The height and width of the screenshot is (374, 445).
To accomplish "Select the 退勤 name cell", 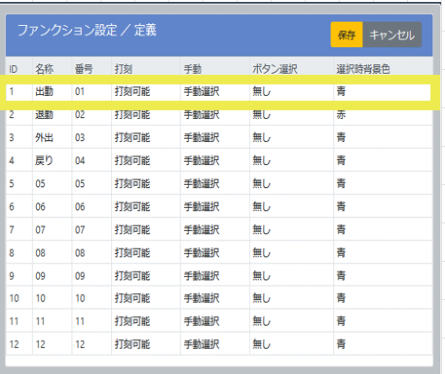I will point(52,114).
